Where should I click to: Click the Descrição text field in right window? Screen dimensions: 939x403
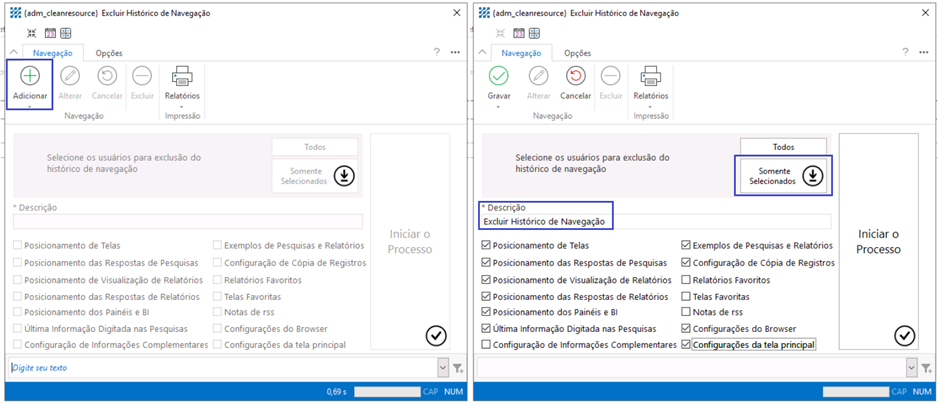tap(655, 222)
